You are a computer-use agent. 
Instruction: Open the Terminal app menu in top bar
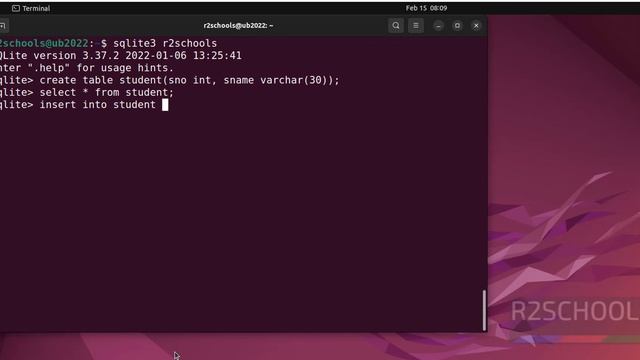pyautogui.click(x=31, y=8)
